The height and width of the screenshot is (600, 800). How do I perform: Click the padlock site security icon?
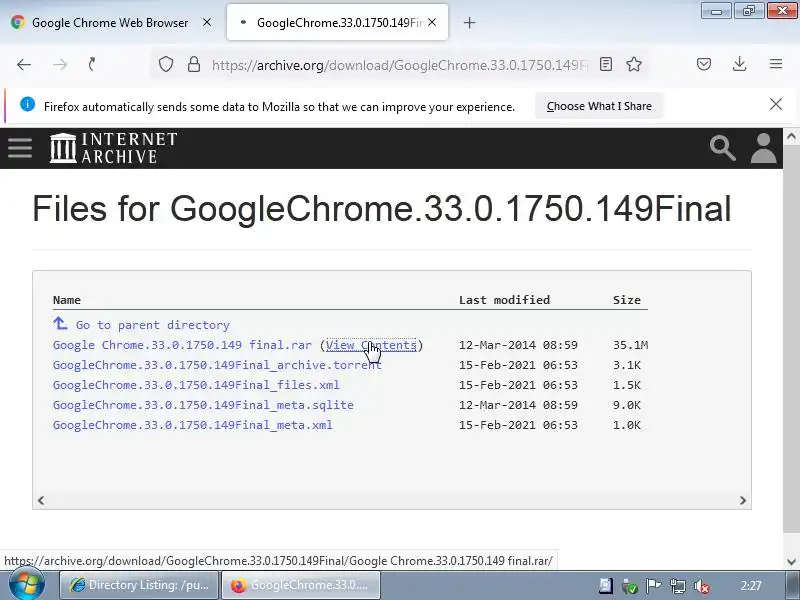194,64
